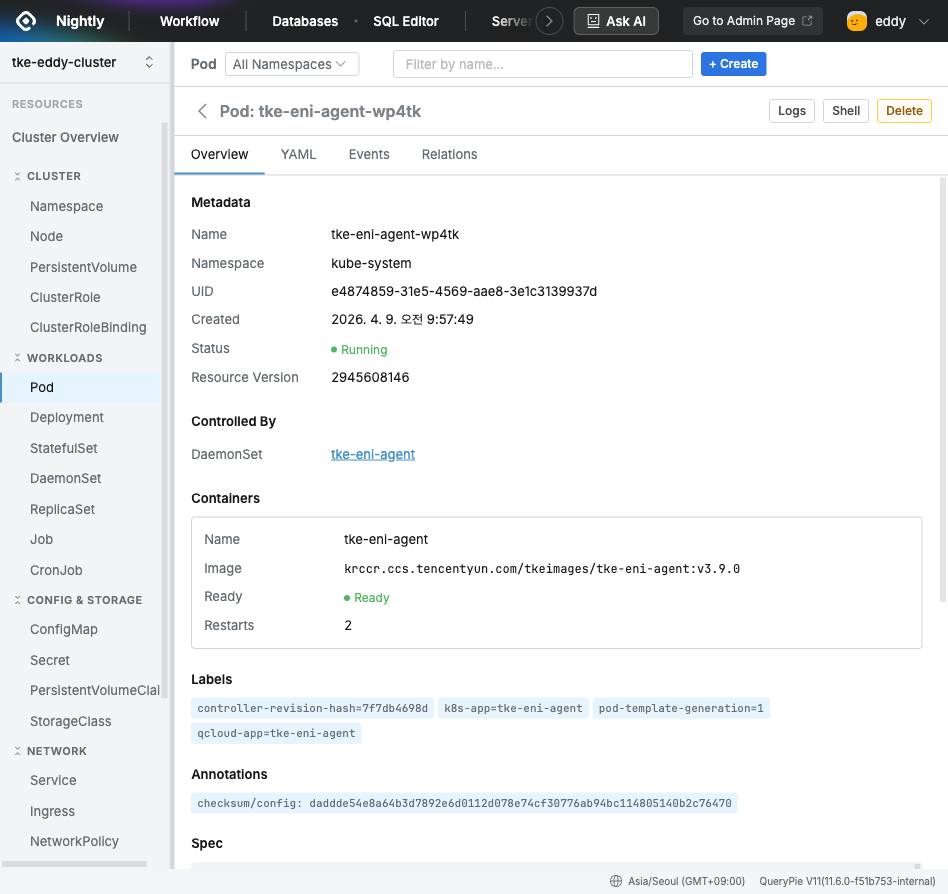Switch to the Relations tab

(x=449, y=155)
